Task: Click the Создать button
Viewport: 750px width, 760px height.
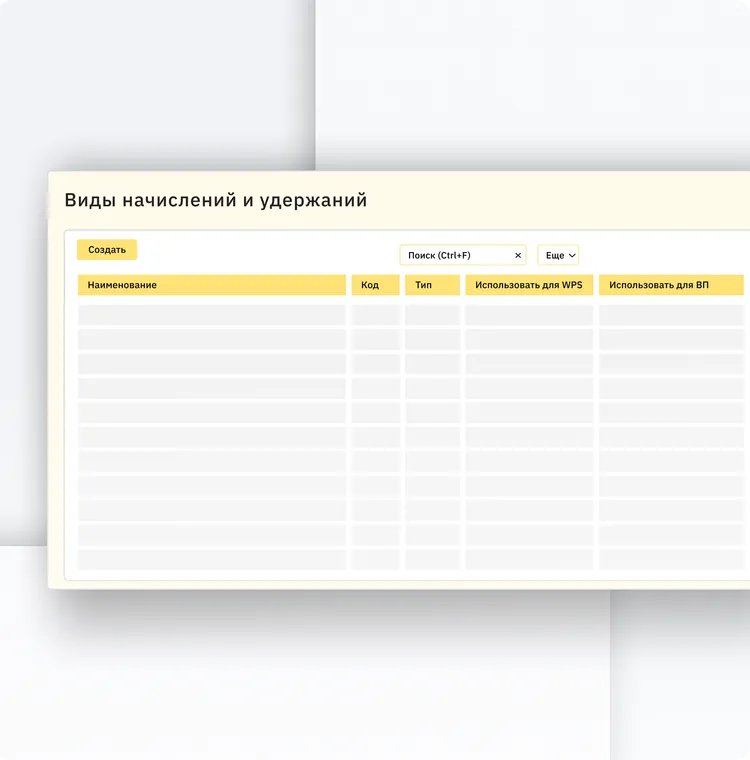Action: click(x=107, y=250)
